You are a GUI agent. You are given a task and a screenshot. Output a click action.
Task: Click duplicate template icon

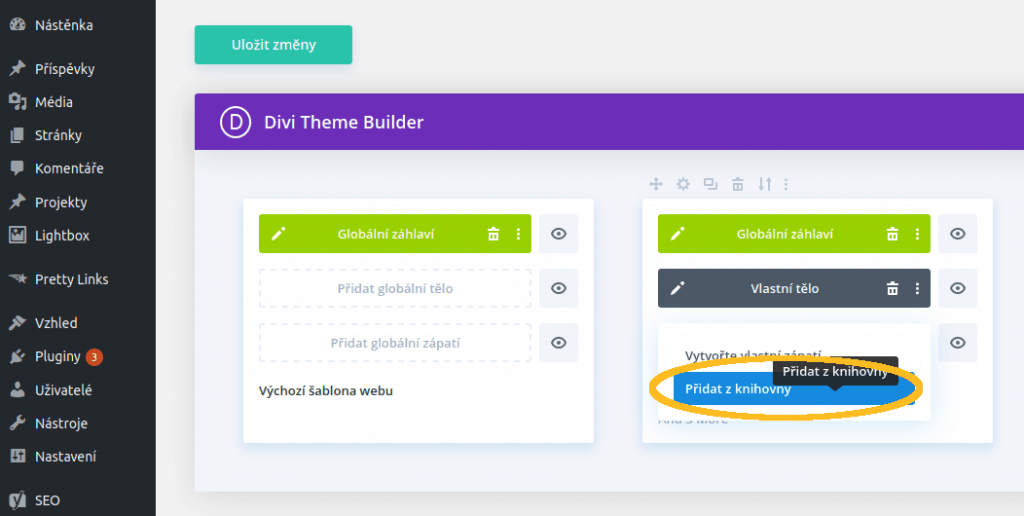click(711, 184)
